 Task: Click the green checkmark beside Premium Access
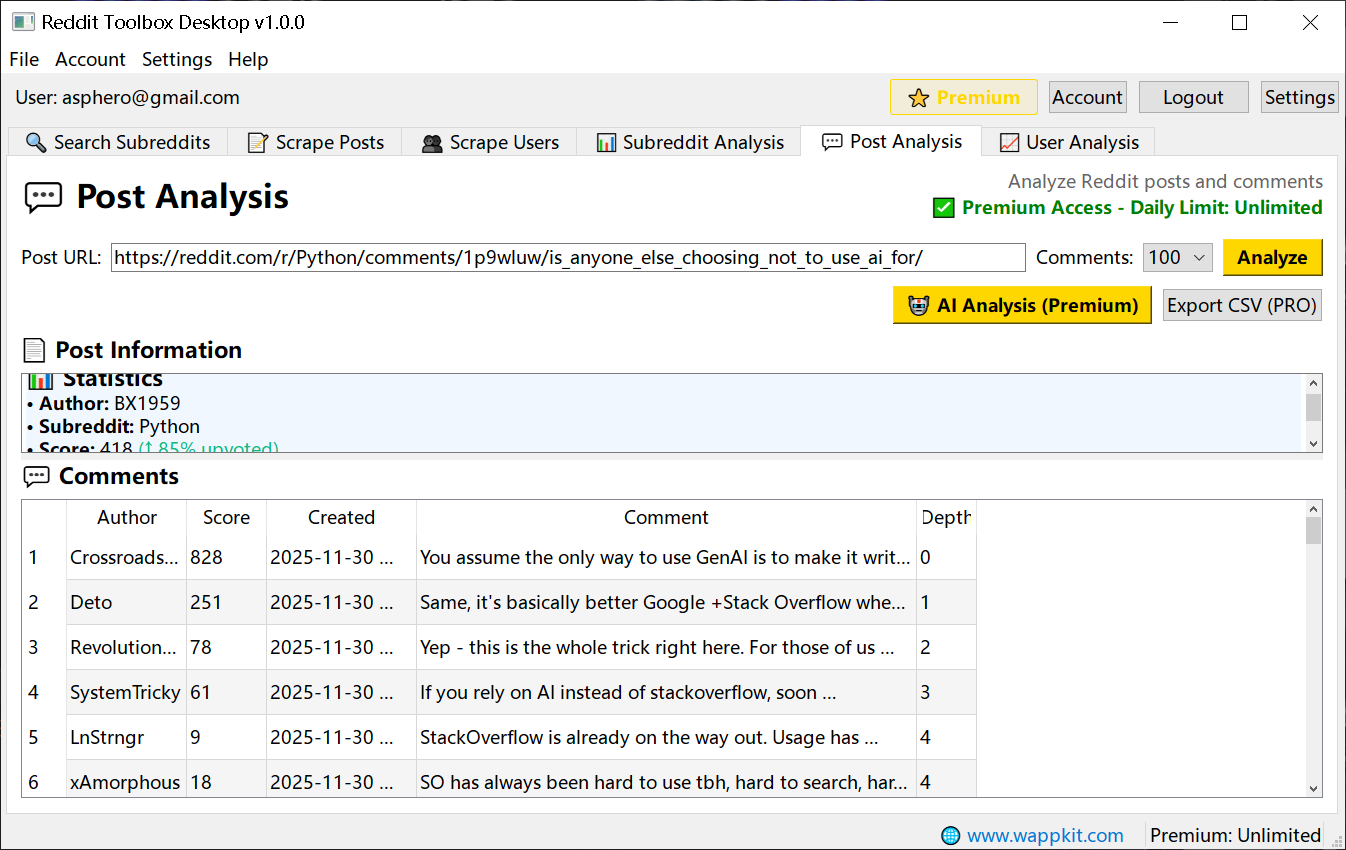[943, 208]
